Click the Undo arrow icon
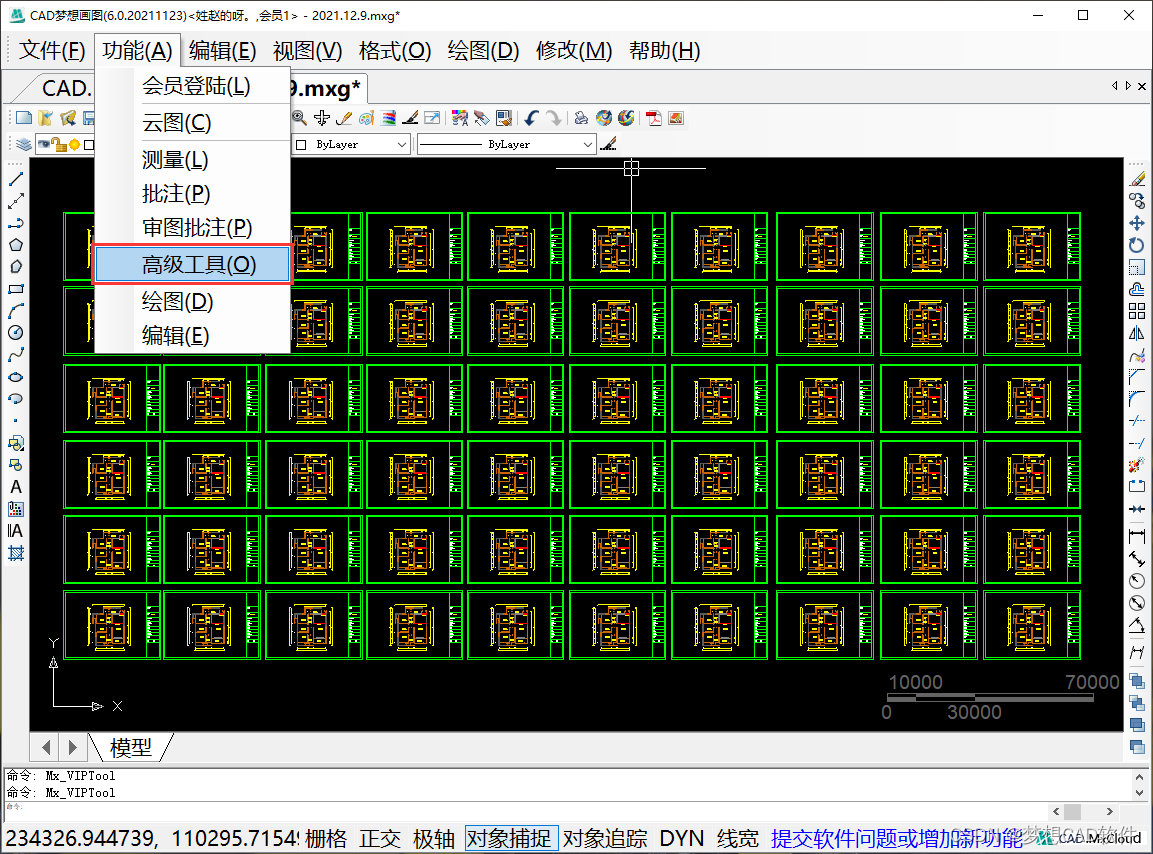Screen dimensions: 1153x854 pyautogui.click(x=531, y=118)
